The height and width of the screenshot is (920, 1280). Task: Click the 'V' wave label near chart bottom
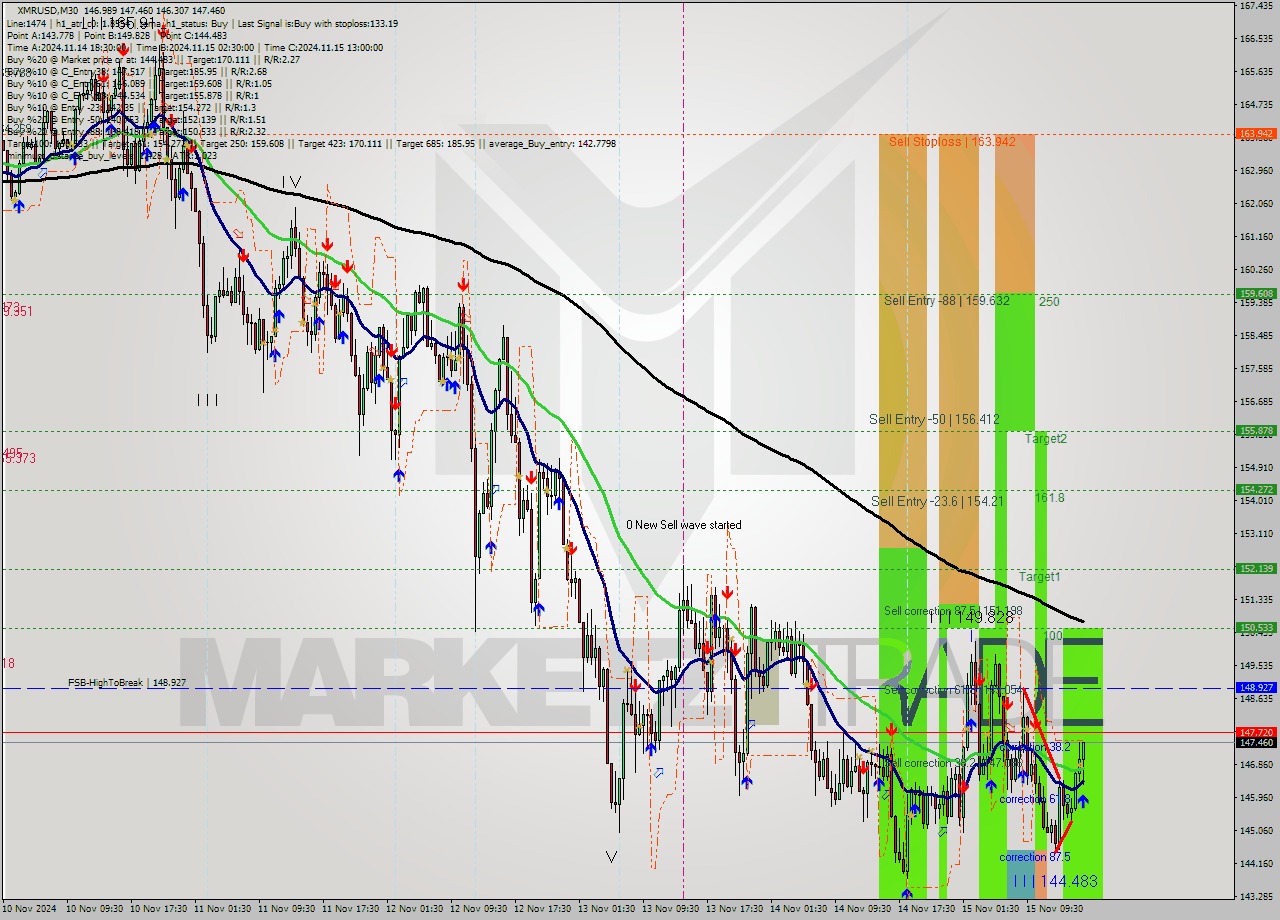coord(611,857)
